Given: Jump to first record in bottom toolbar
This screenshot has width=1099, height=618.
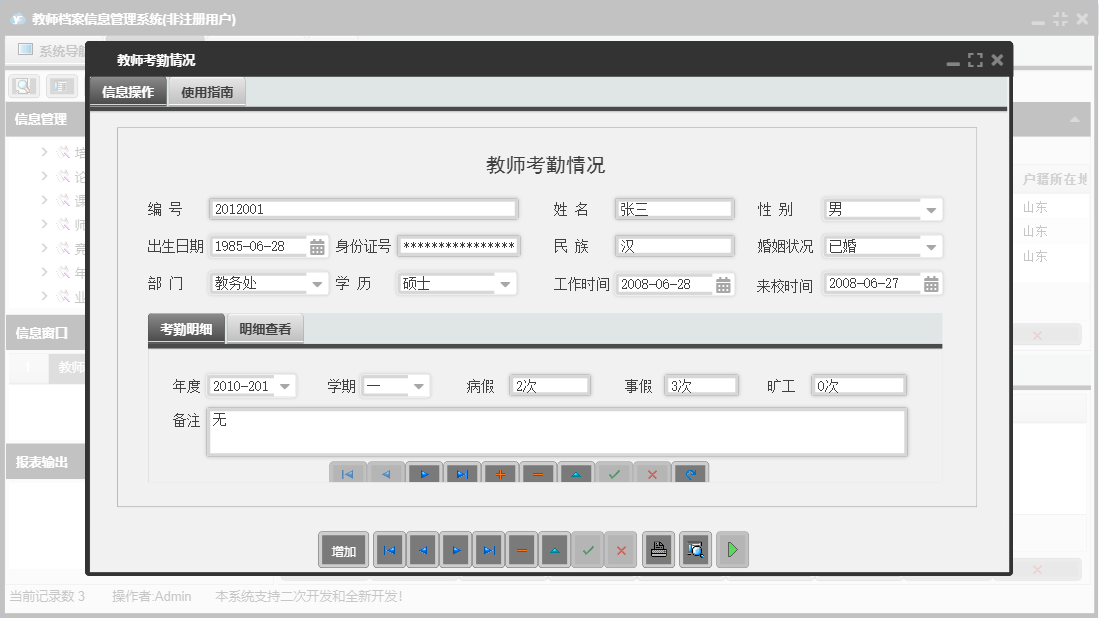Looking at the screenshot, I should [x=389, y=551].
